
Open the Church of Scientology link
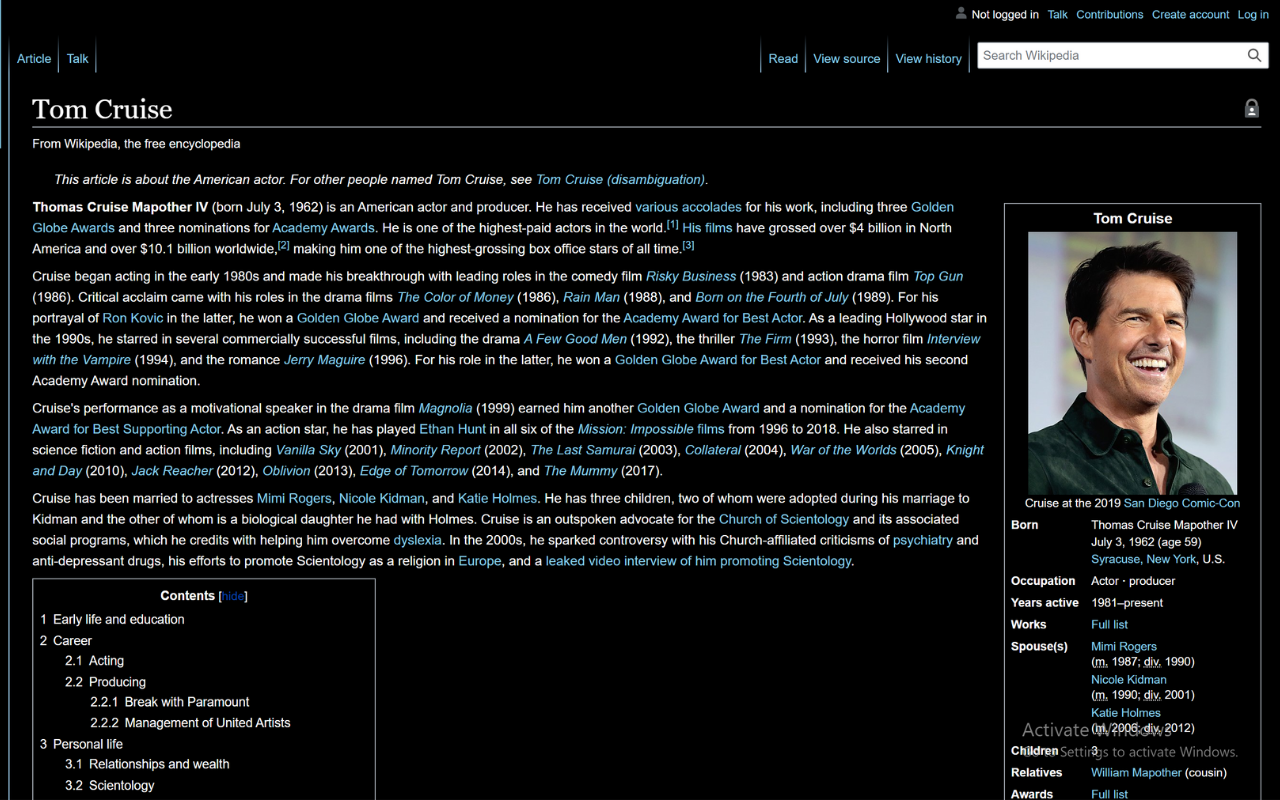point(784,519)
